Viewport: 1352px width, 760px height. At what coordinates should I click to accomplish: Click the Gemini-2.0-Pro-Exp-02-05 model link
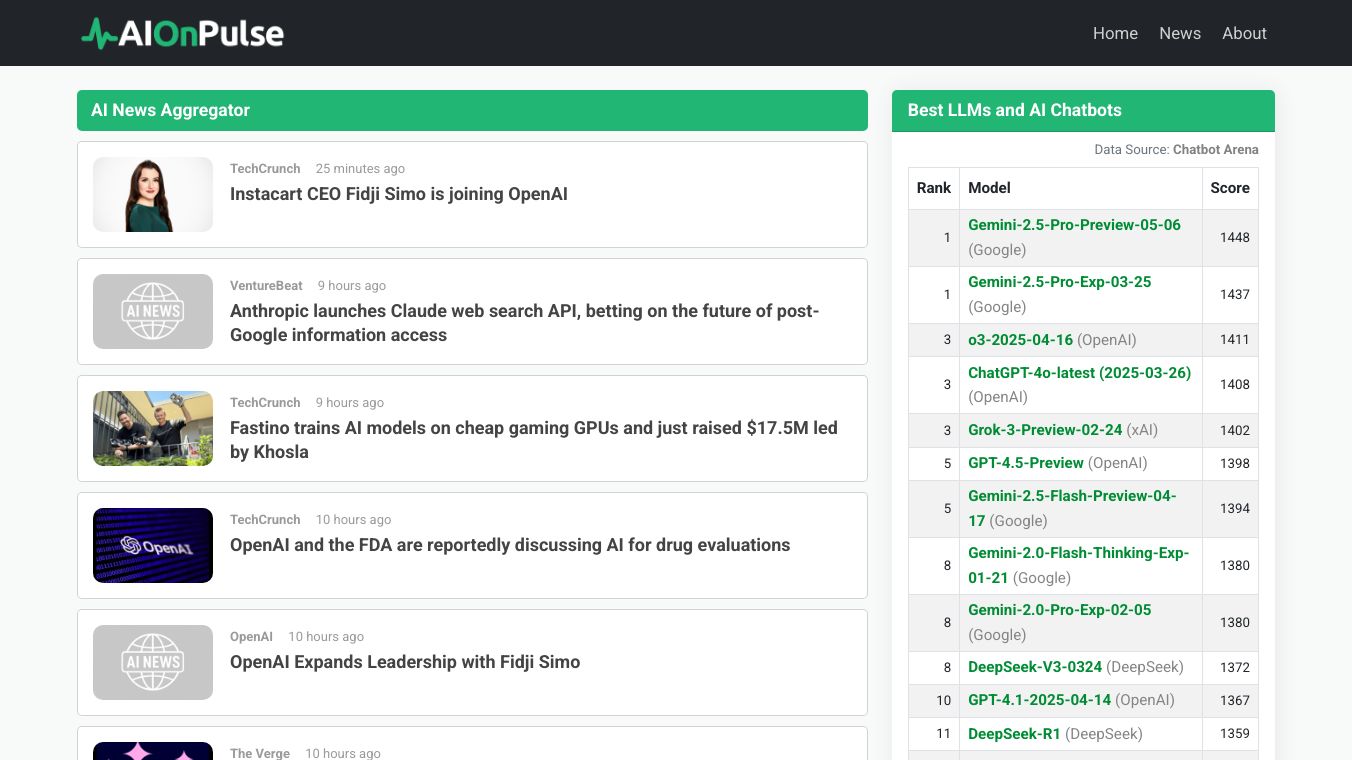[1059, 610]
